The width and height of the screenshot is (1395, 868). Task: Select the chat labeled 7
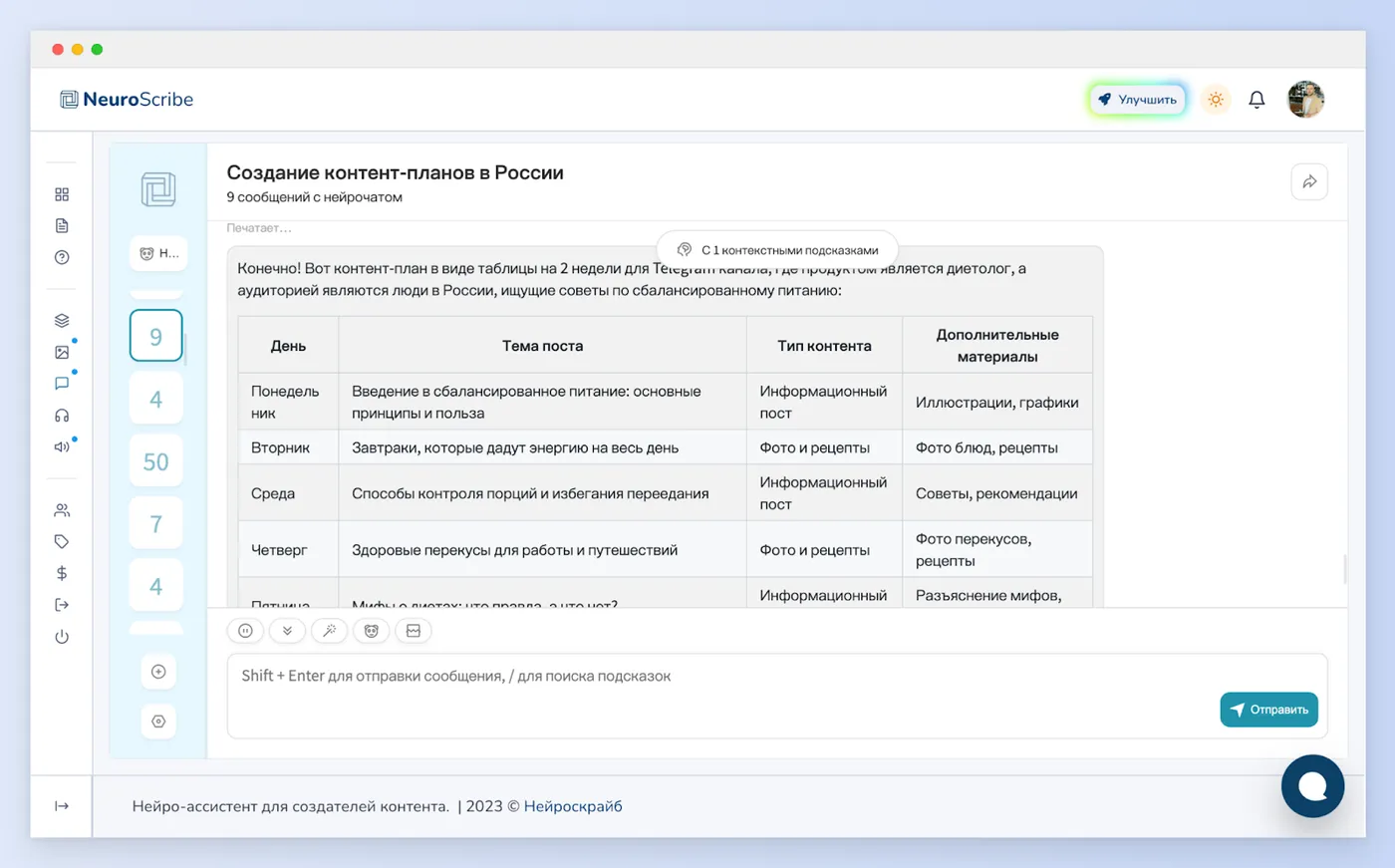[156, 524]
